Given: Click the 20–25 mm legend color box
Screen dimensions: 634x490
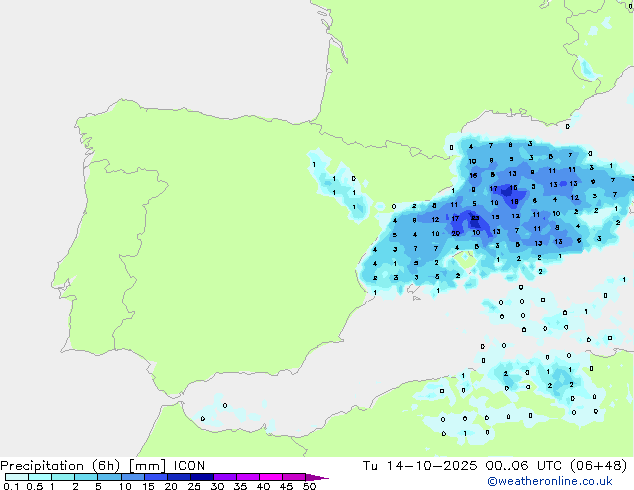Looking at the screenshot, I should (178, 477).
